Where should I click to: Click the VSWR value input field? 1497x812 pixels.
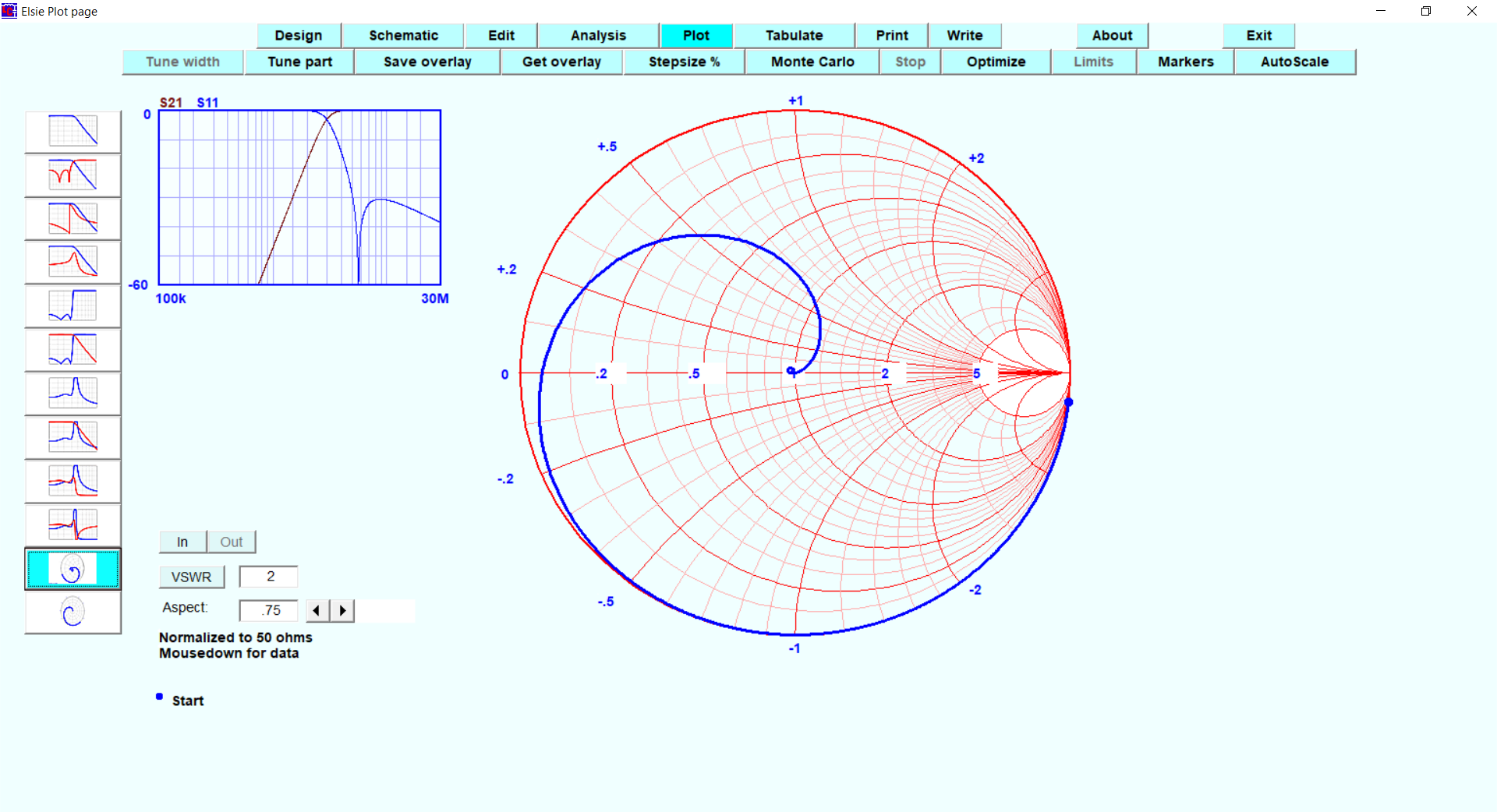tap(268, 577)
